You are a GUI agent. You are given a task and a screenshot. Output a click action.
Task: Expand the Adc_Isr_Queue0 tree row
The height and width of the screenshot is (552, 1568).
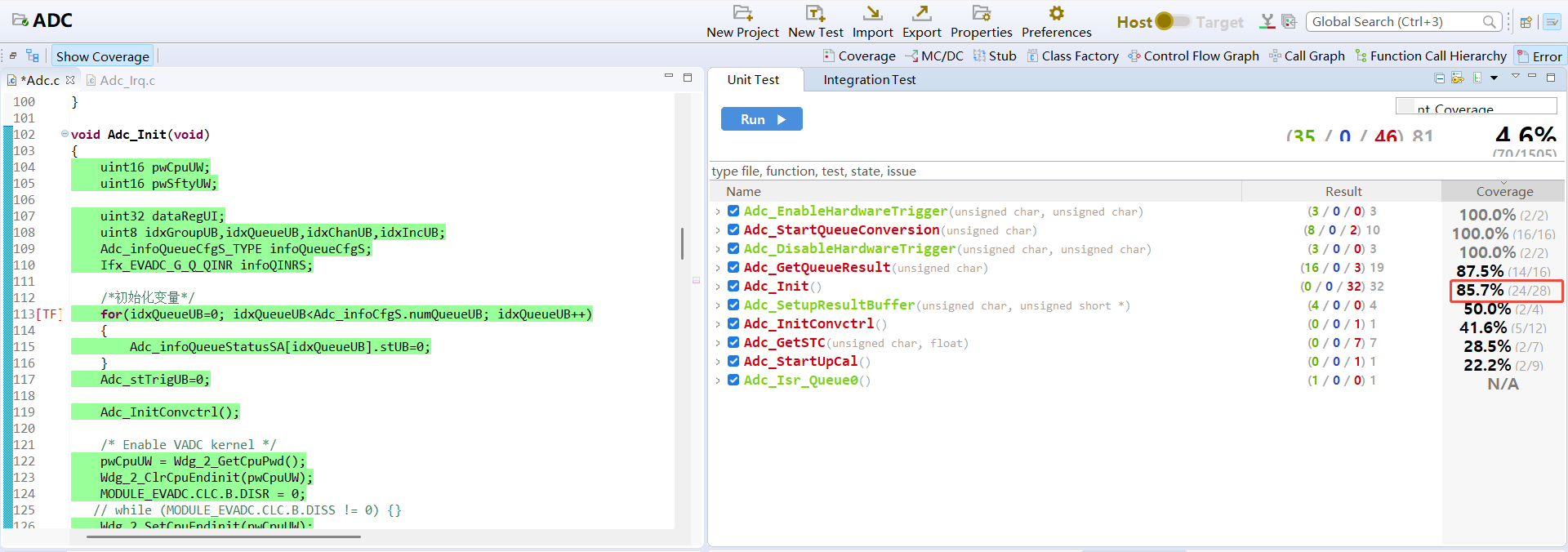(x=718, y=381)
